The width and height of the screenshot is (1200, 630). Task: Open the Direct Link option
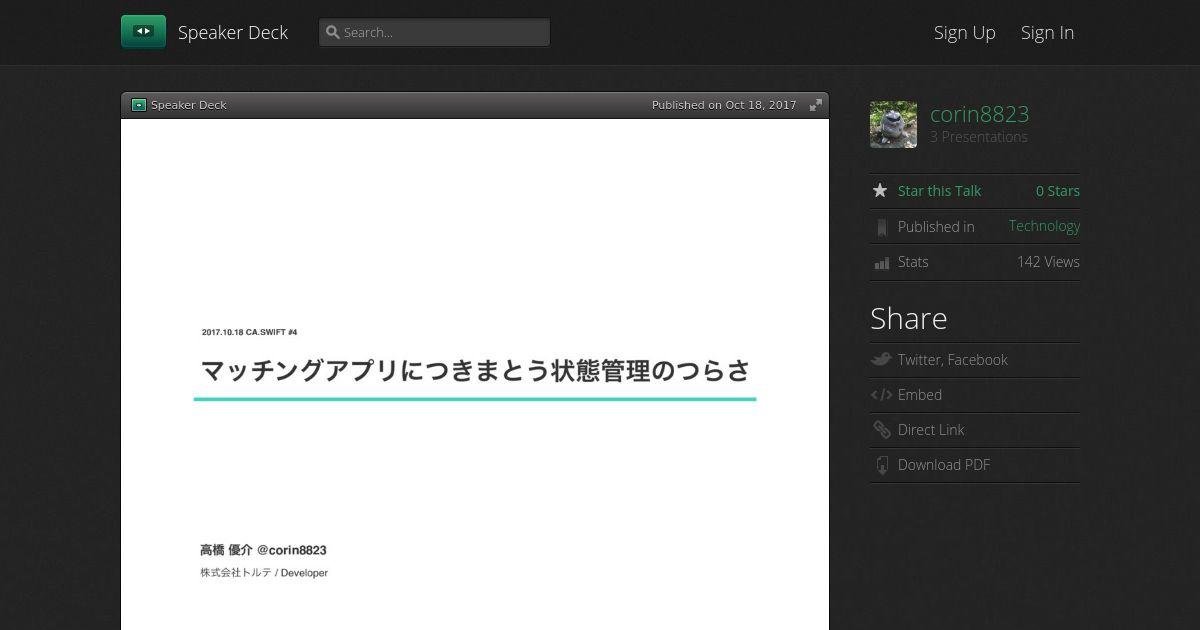931,430
